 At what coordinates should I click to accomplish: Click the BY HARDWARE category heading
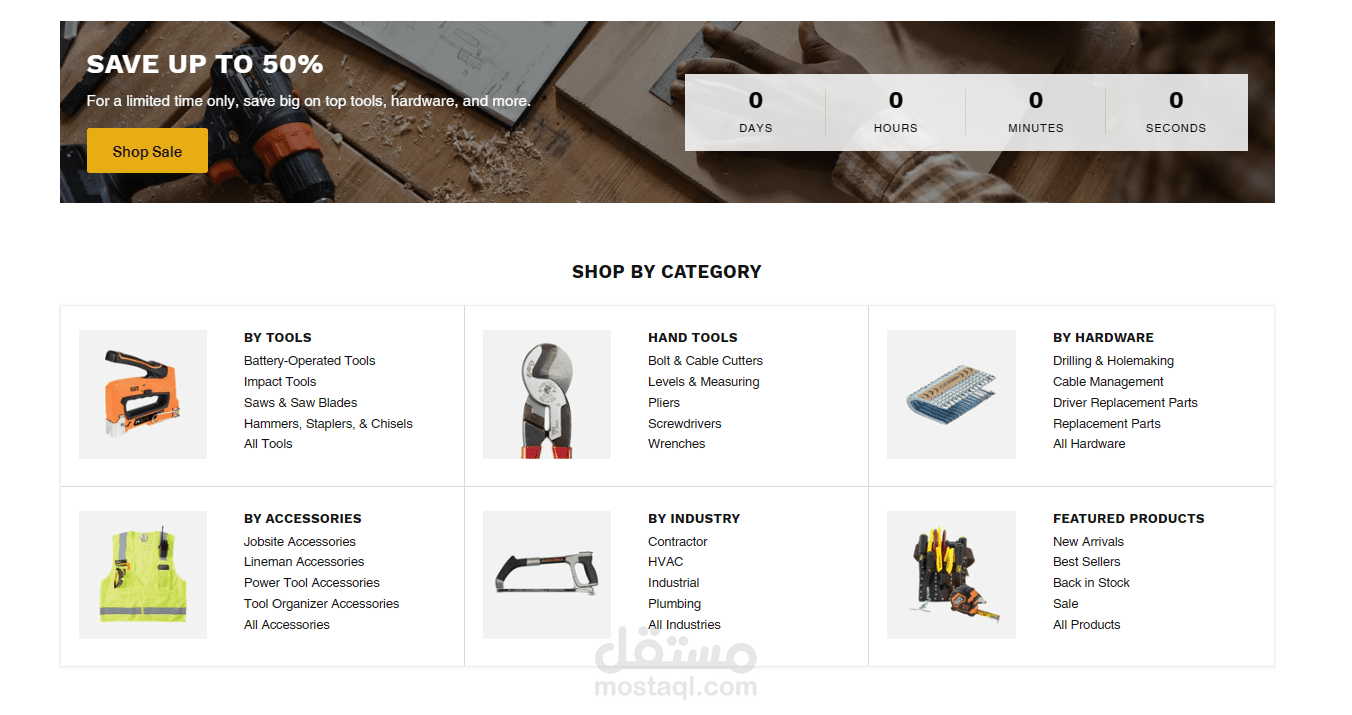pyautogui.click(x=1103, y=338)
